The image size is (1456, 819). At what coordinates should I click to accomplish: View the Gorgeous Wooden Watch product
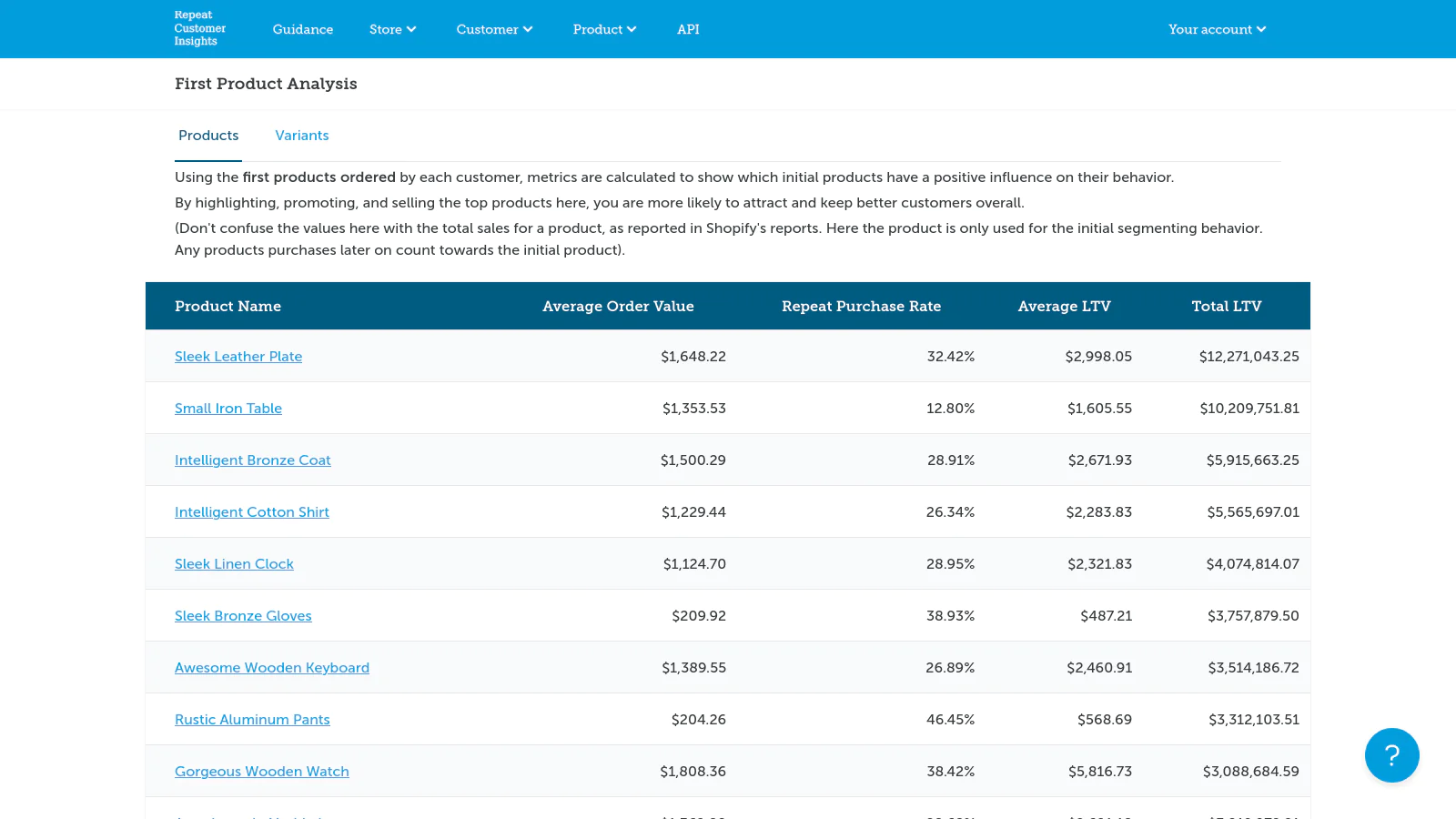coord(262,772)
